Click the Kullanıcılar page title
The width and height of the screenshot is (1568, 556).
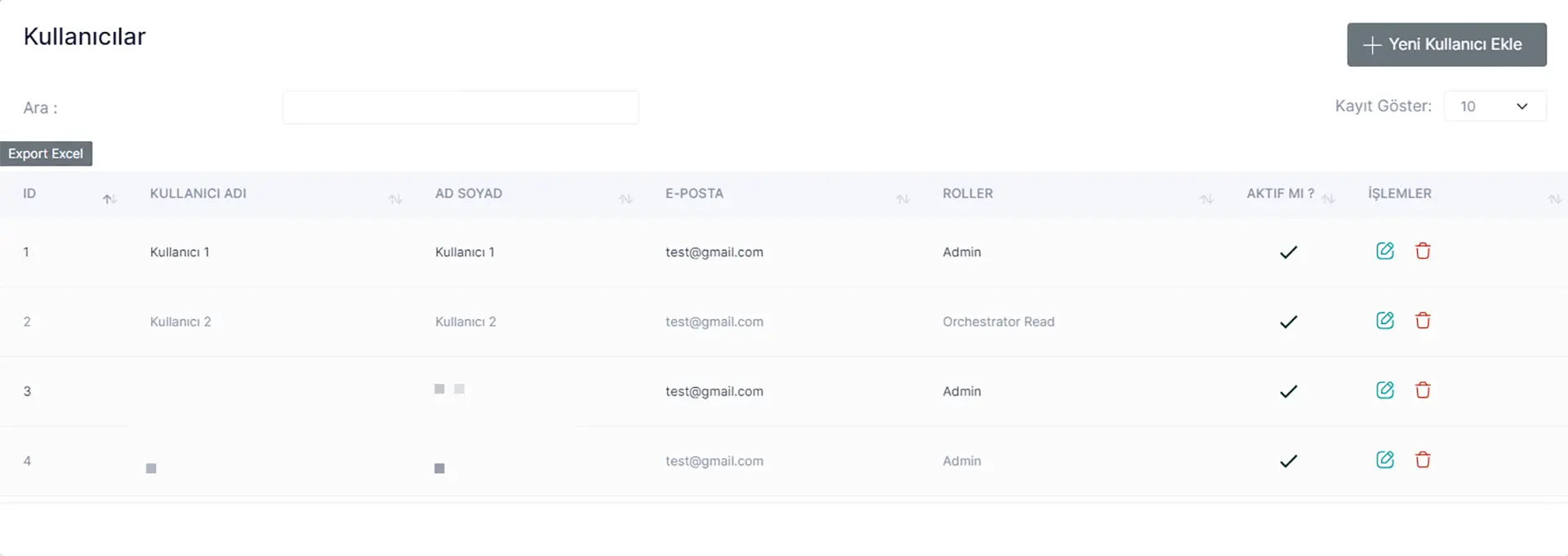coord(84,36)
